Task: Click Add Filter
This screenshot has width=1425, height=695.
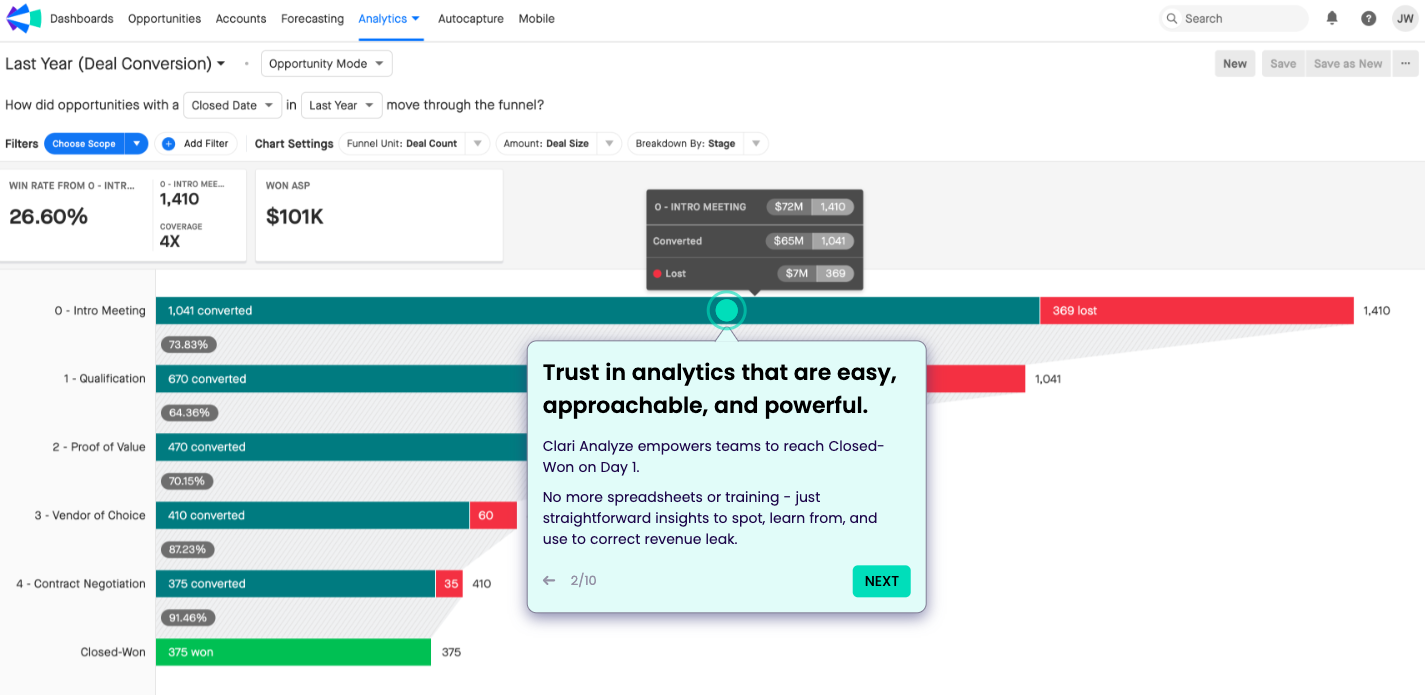Action: tap(196, 144)
